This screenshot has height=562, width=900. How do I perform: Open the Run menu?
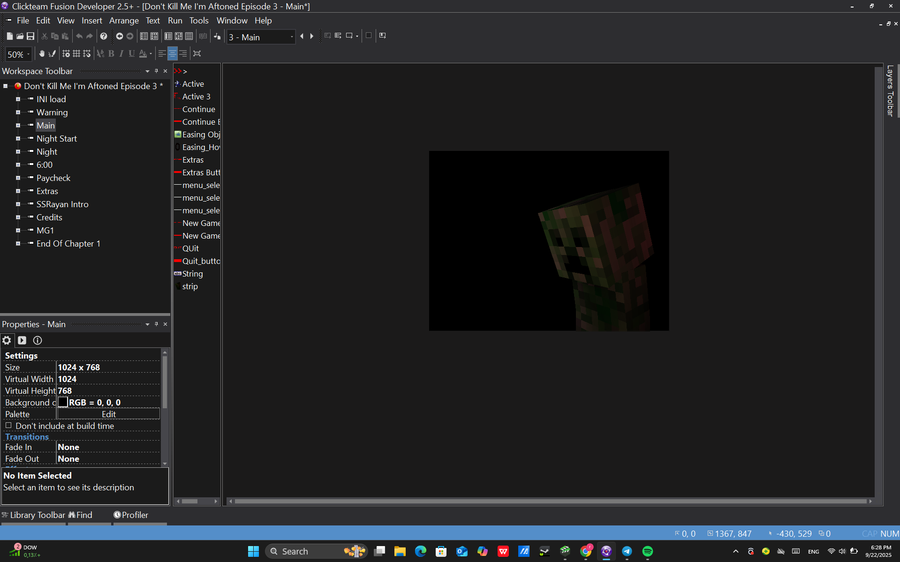(x=175, y=21)
